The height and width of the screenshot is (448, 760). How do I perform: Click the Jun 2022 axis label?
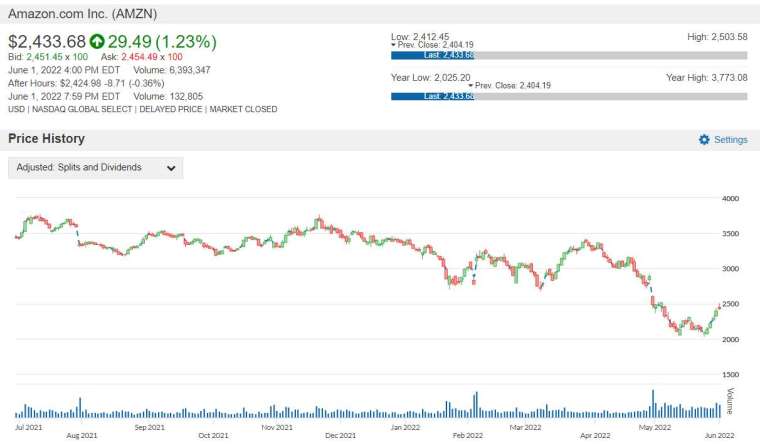(720, 435)
